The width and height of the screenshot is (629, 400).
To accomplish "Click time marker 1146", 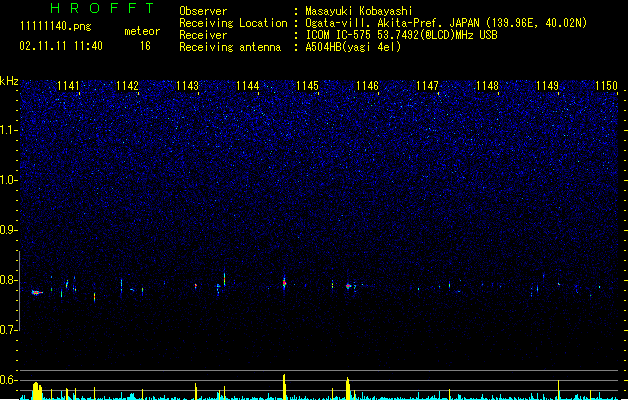I will coord(367,86).
